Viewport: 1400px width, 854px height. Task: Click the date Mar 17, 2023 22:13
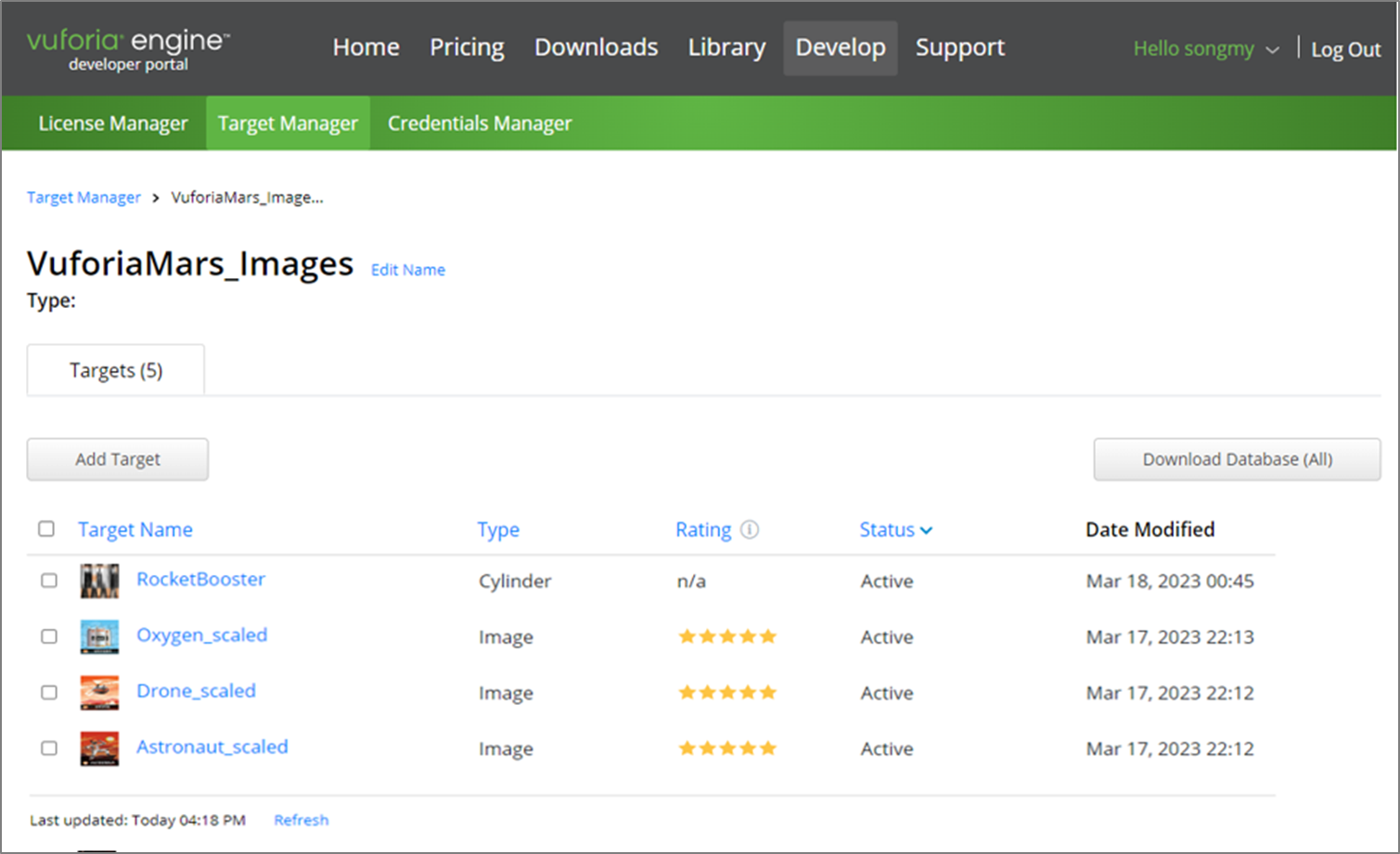coord(1170,637)
